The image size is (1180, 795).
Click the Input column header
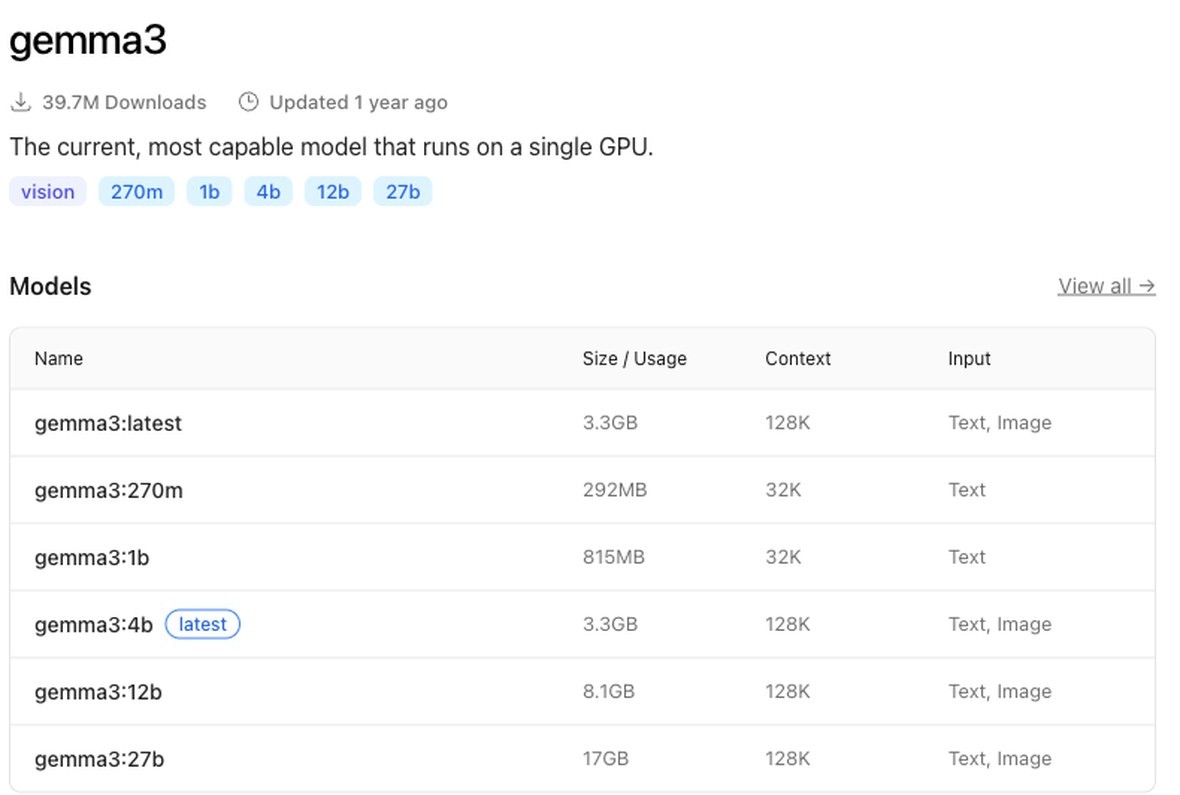point(969,358)
